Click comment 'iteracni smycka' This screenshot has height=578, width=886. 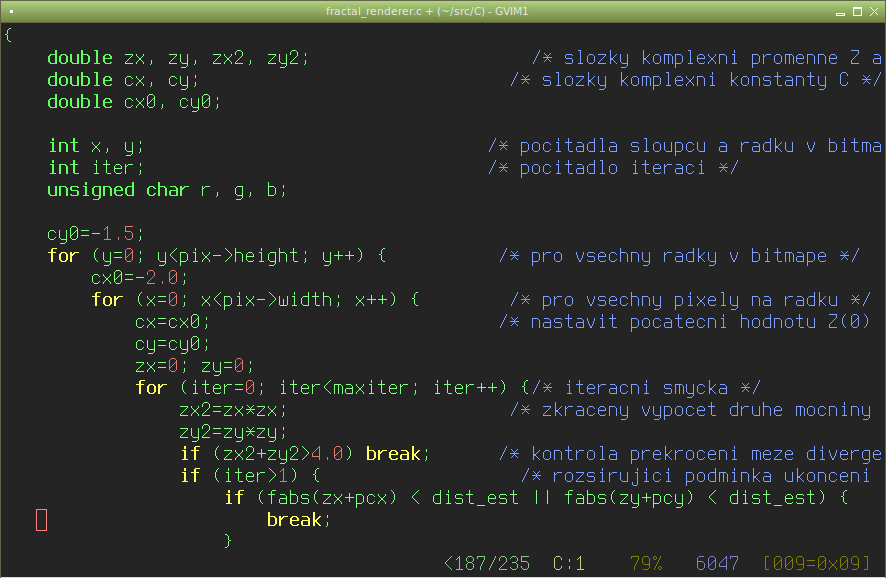(x=646, y=388)
